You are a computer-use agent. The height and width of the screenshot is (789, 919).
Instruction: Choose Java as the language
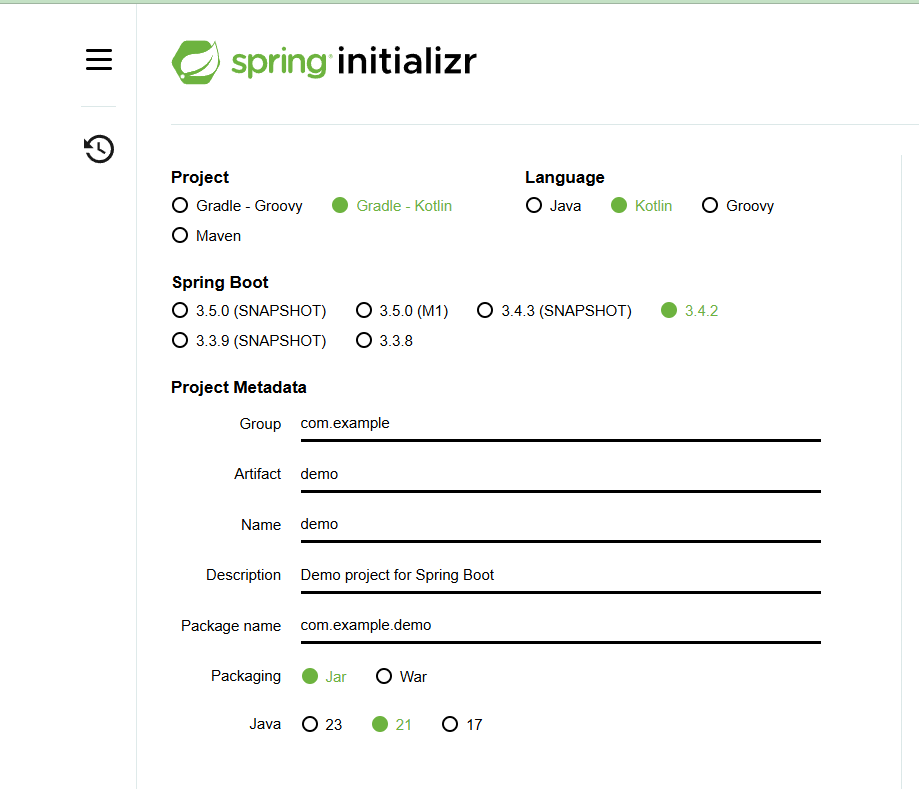coord(534,205)
